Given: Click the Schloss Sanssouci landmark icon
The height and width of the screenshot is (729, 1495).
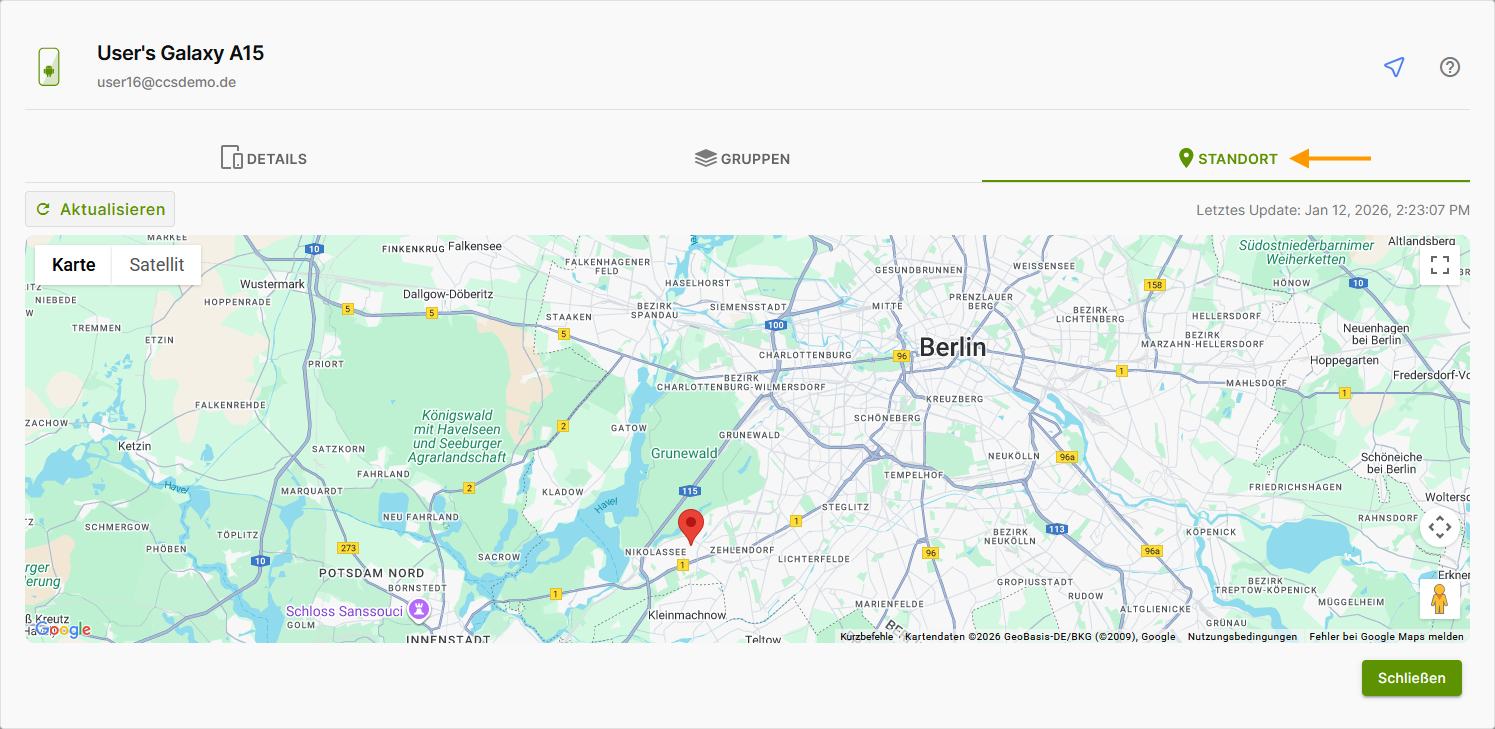Looking at the screenshot, I should coord(419,609).
